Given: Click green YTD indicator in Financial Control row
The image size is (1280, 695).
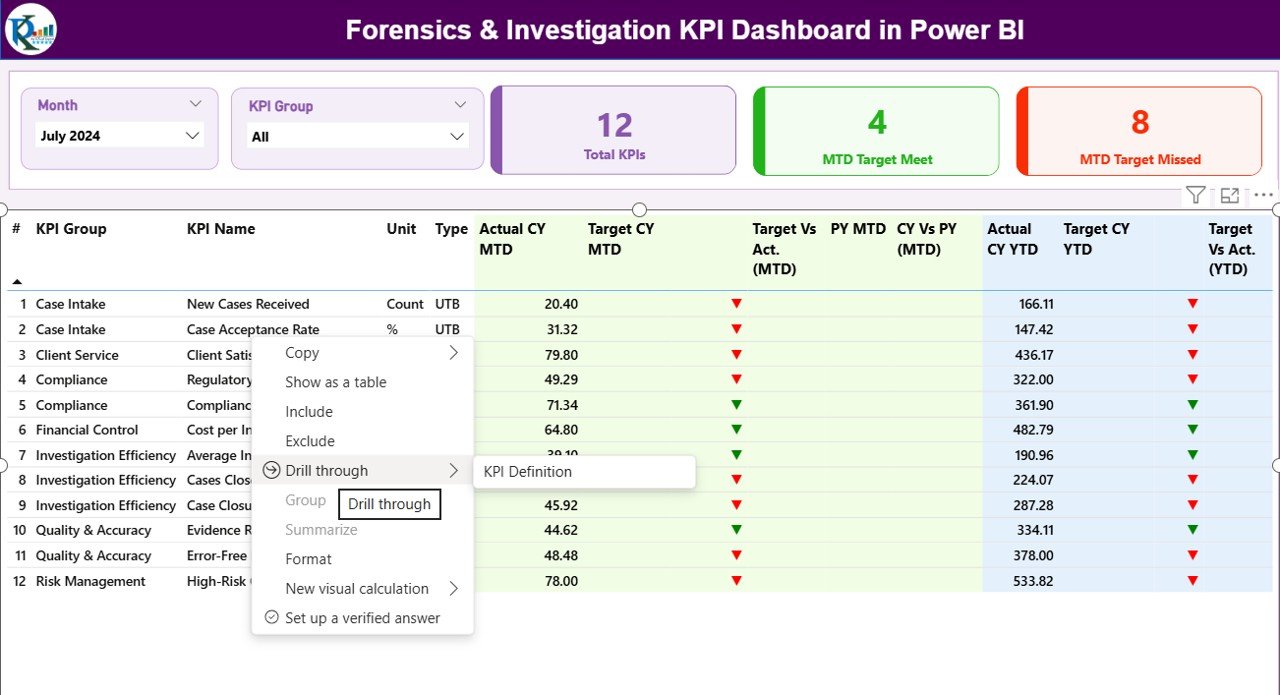Looking at the screenshot, I should tap(1192, 430).
